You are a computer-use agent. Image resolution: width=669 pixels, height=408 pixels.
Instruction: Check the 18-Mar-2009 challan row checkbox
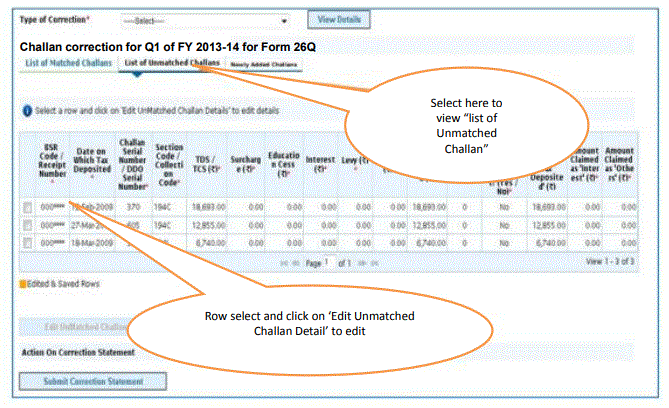point(30,242)
